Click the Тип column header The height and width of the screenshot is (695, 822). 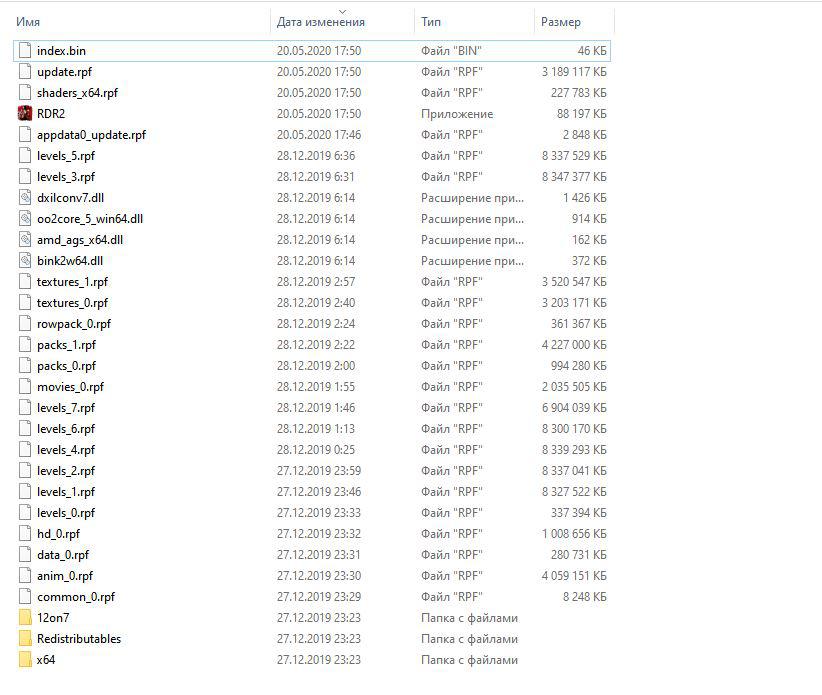(431, 22)
